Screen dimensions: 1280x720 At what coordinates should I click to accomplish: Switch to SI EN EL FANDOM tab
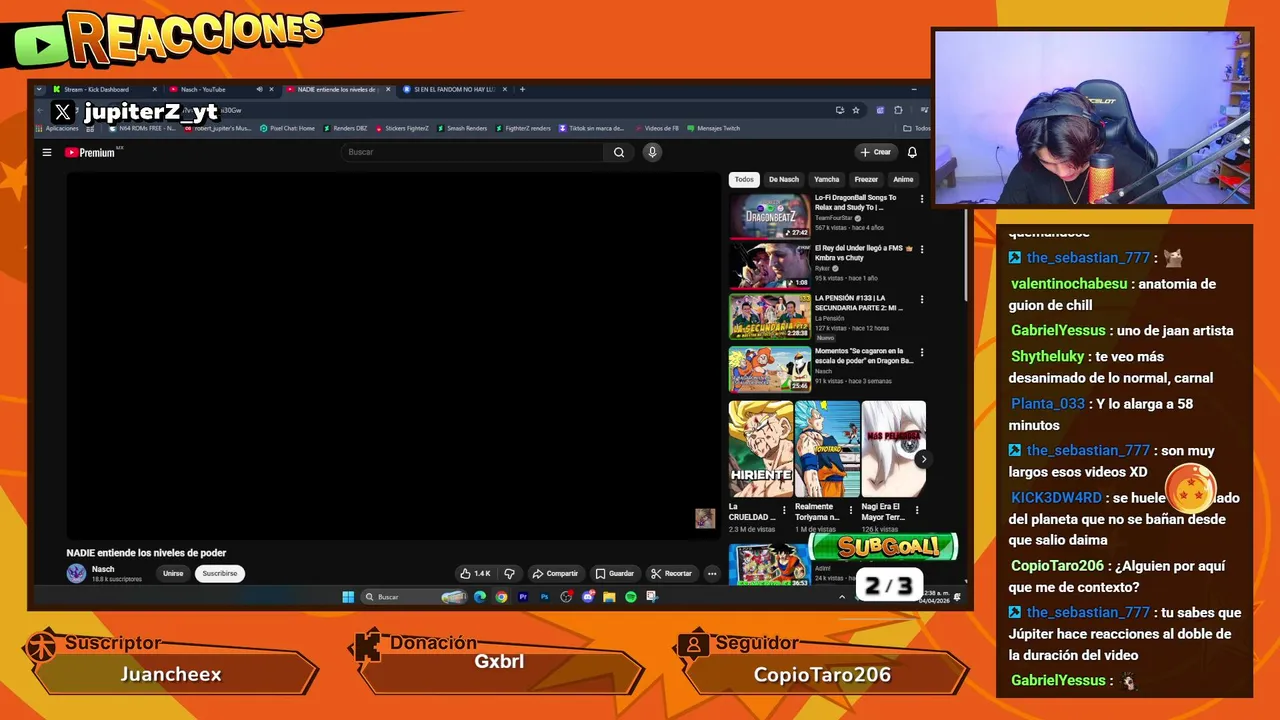pyautogui.click(x=455, y=89)
